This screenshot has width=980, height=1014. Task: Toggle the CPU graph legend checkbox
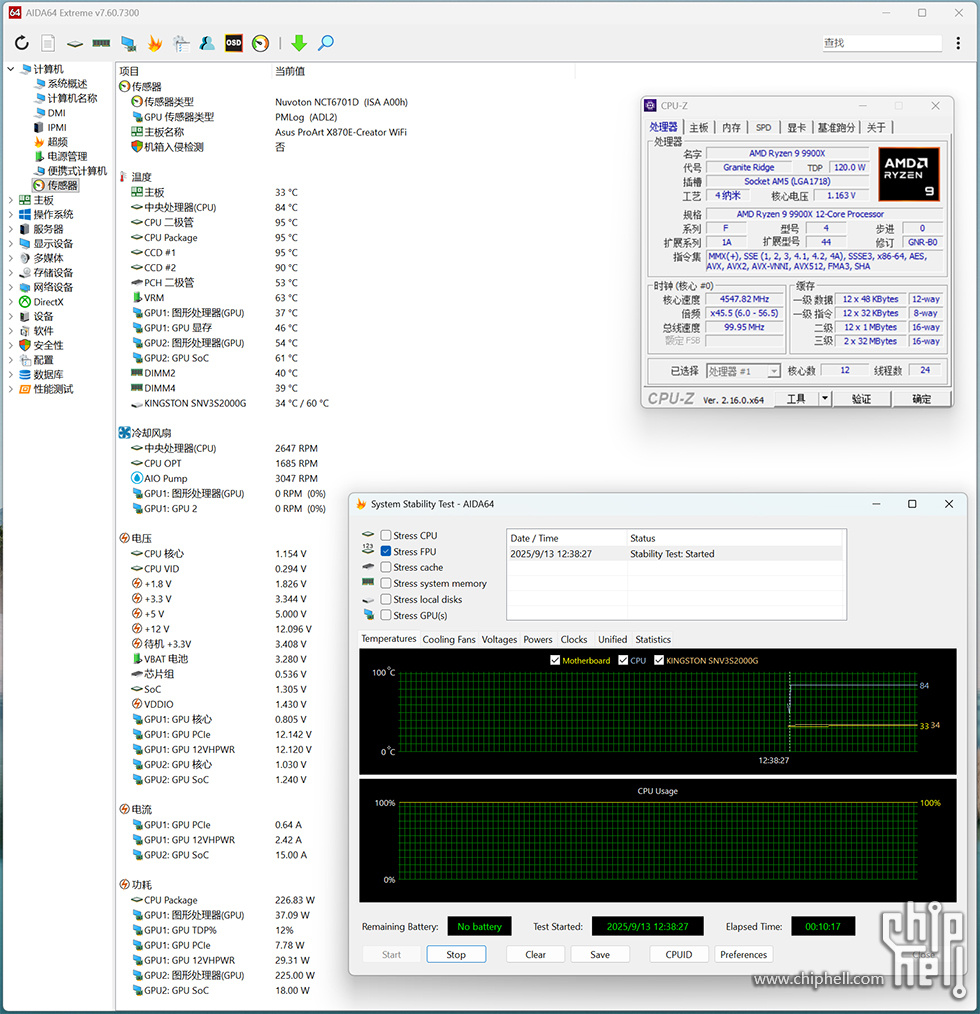[x=623, y=660]
